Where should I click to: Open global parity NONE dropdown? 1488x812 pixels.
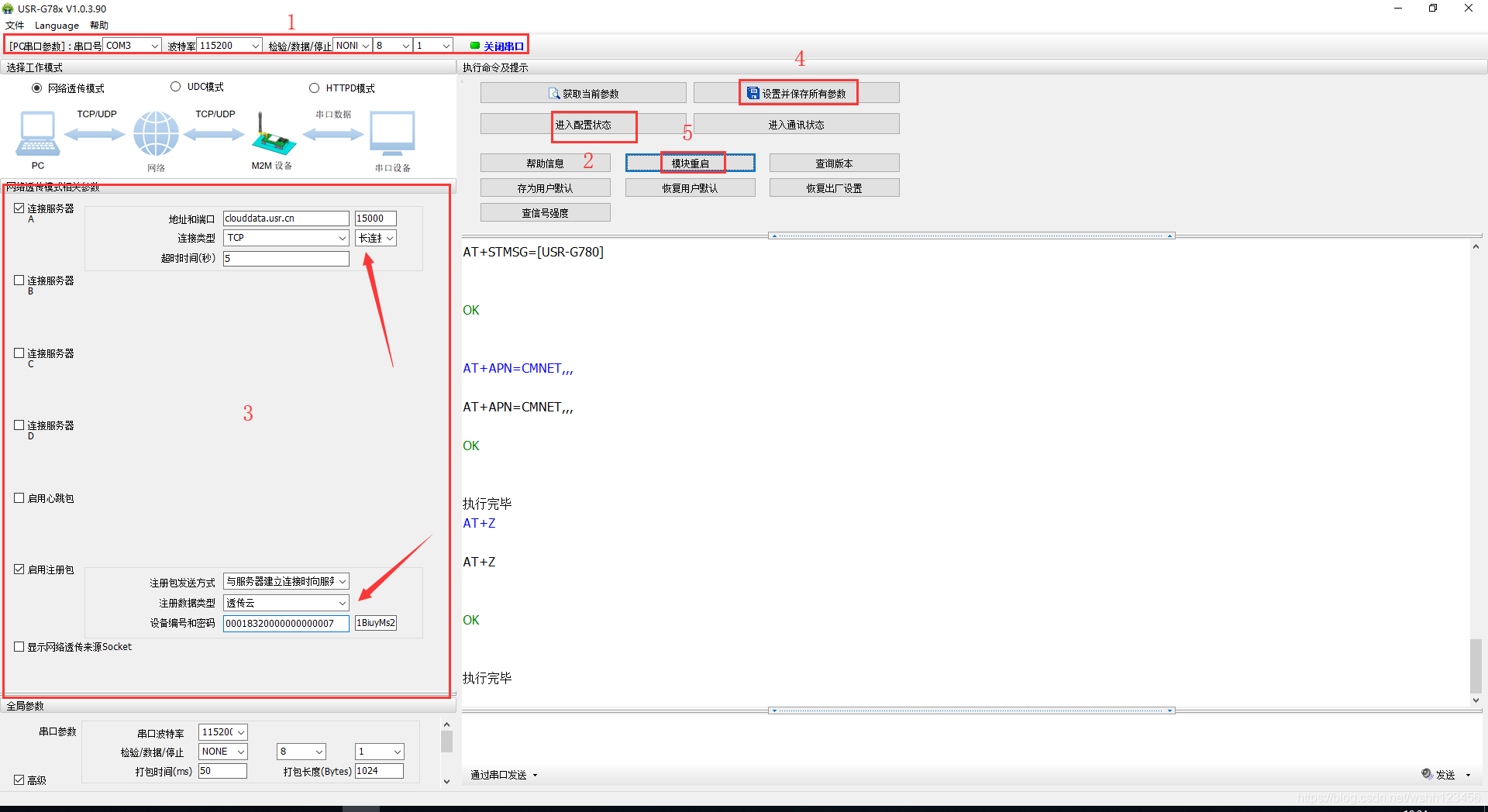click(x=223, y=752)
